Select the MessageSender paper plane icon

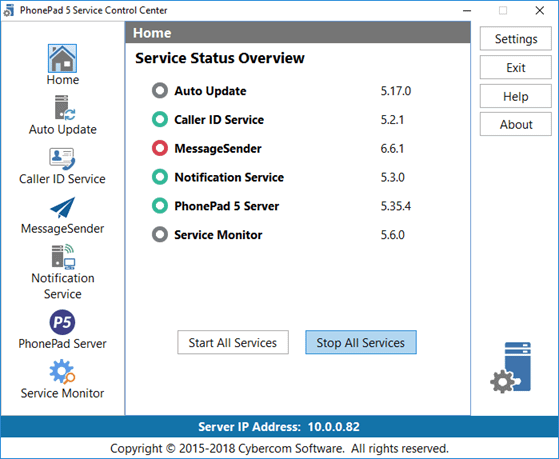[63, 207]
